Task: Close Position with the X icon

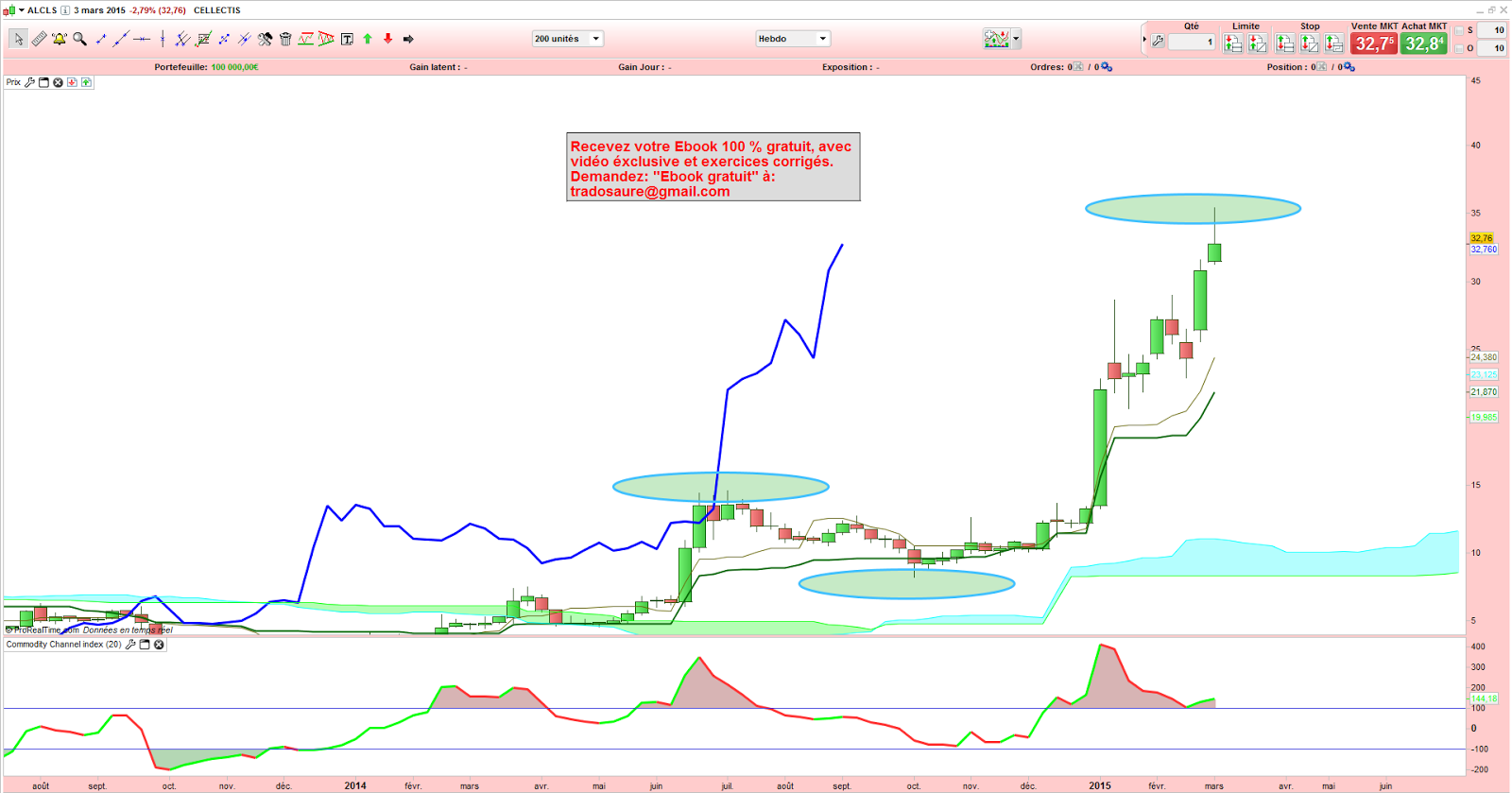Action: tap(1321, 67)
